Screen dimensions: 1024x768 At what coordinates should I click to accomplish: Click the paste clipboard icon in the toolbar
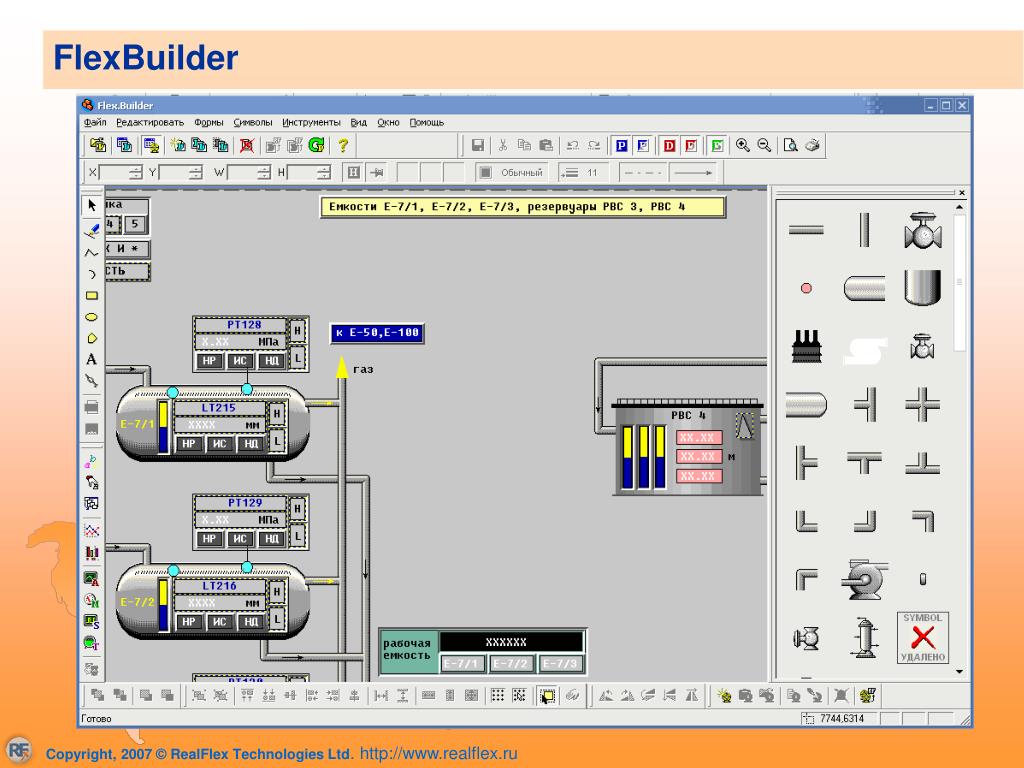(x=546, y=145)
